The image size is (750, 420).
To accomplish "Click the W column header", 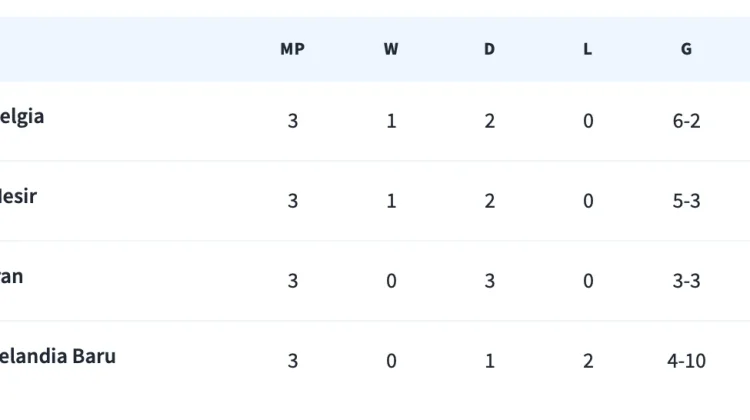I will tap(391, 49).
